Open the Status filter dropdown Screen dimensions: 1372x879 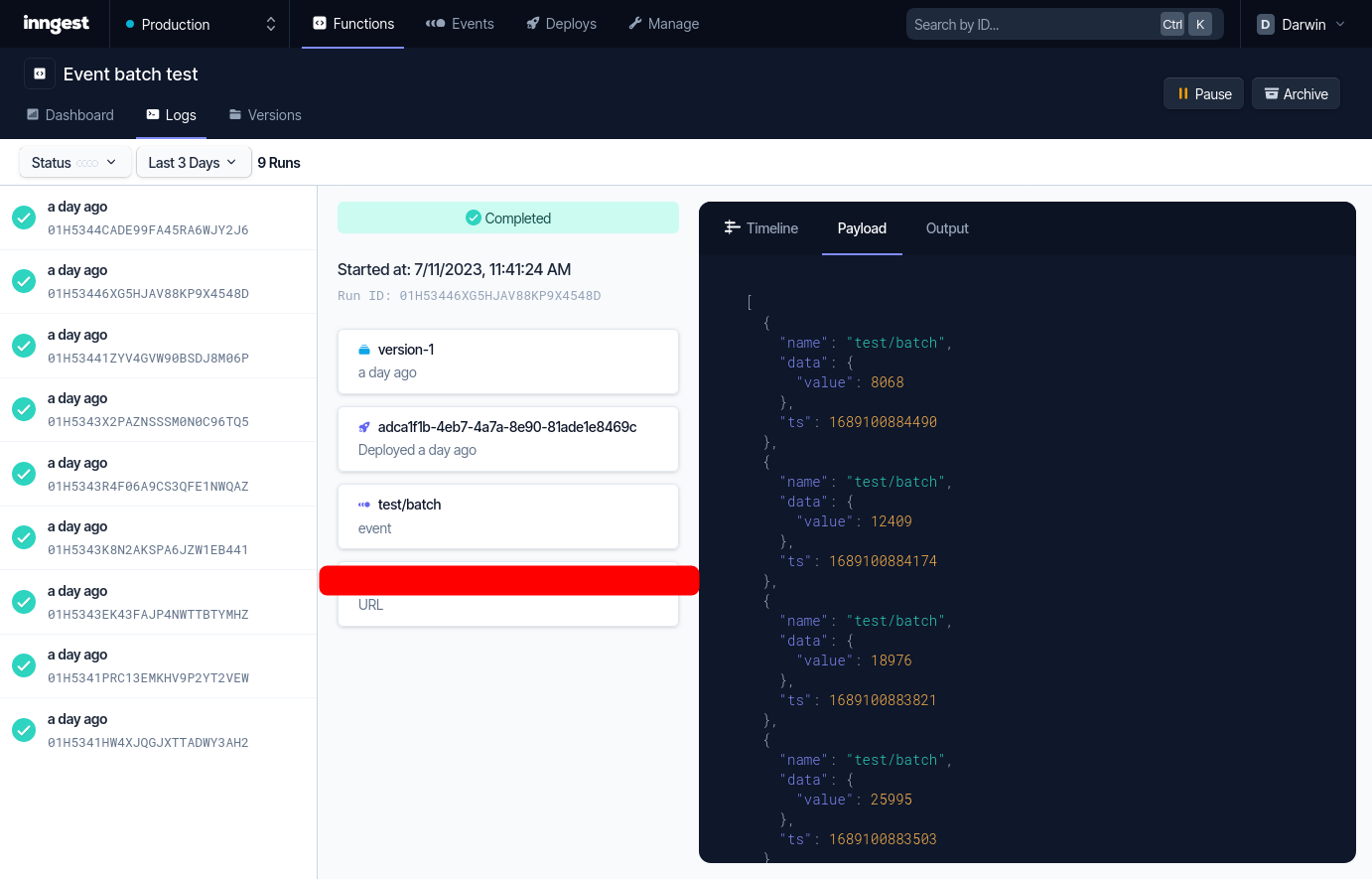pos(74,161)
